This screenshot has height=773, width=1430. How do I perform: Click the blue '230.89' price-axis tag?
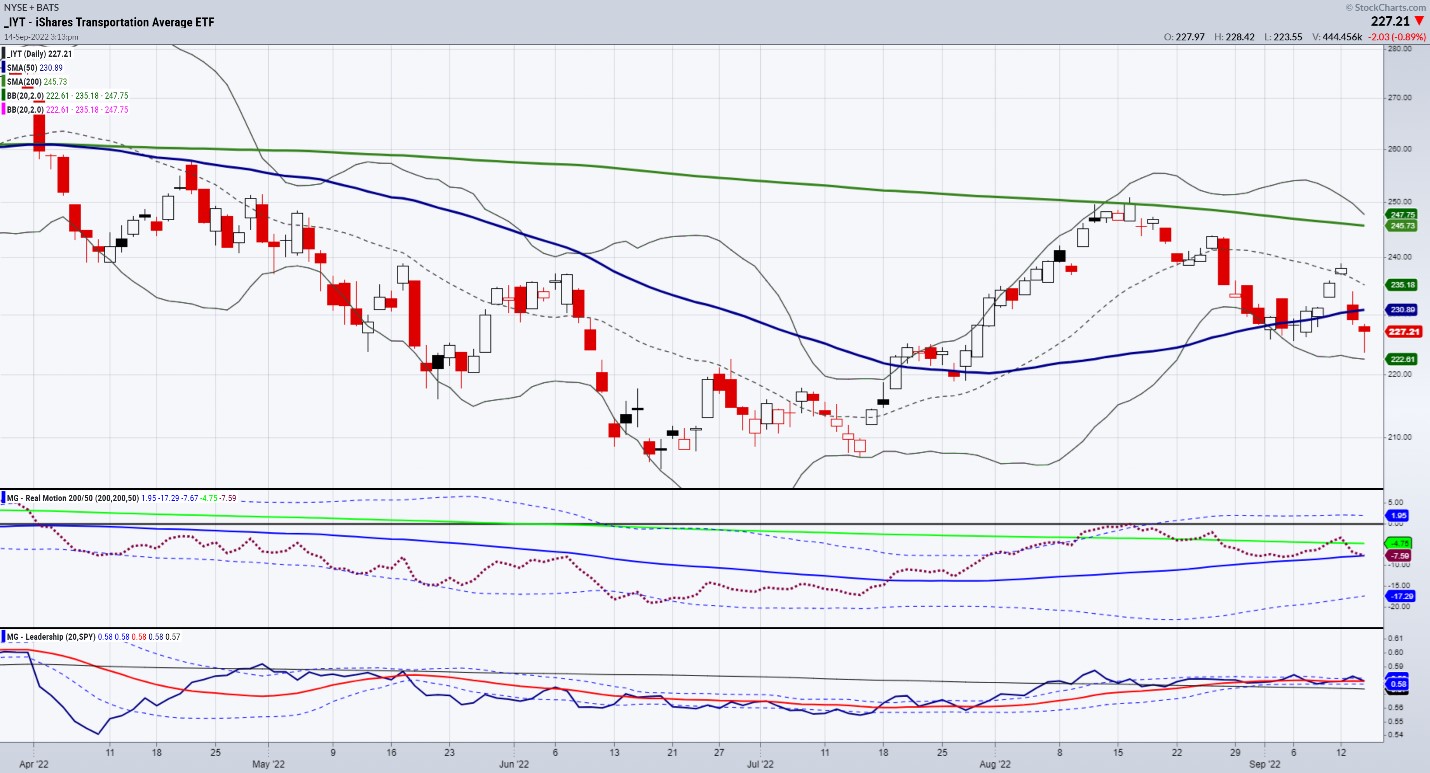(1400, 310)
